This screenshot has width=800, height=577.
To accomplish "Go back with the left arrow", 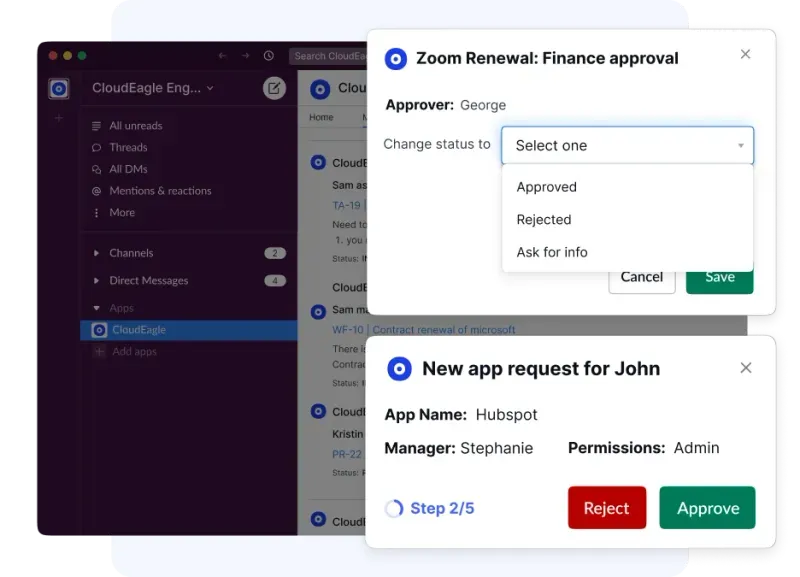I will point(222,56).
